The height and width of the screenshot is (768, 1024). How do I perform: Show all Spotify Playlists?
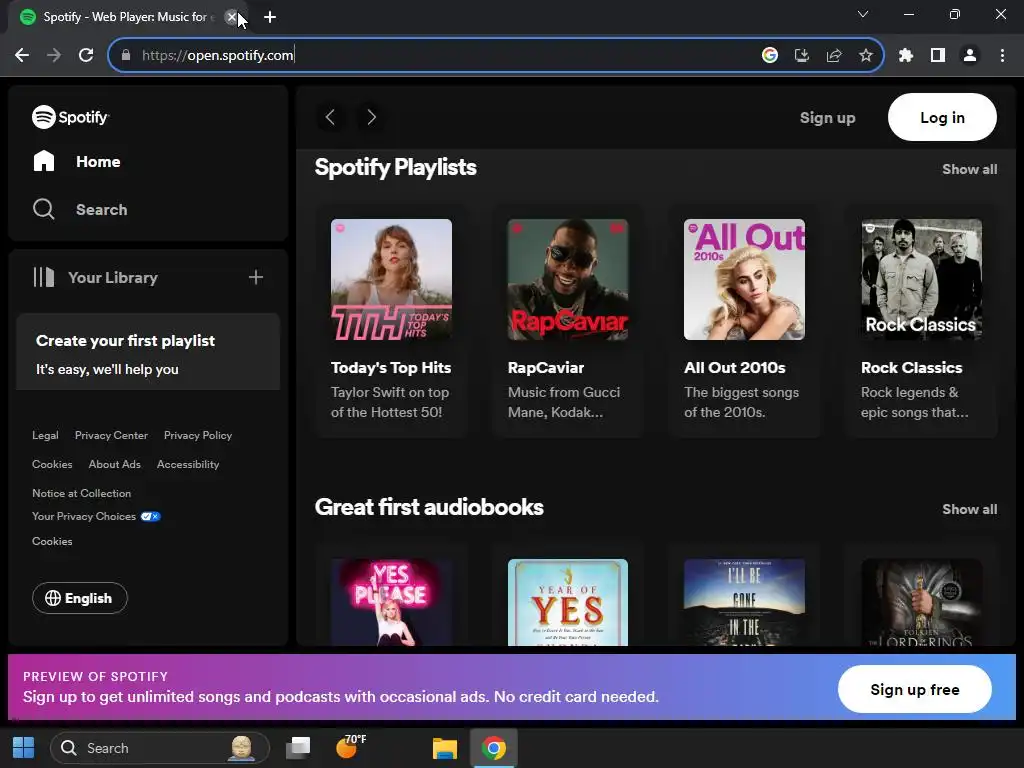point(969,169)
